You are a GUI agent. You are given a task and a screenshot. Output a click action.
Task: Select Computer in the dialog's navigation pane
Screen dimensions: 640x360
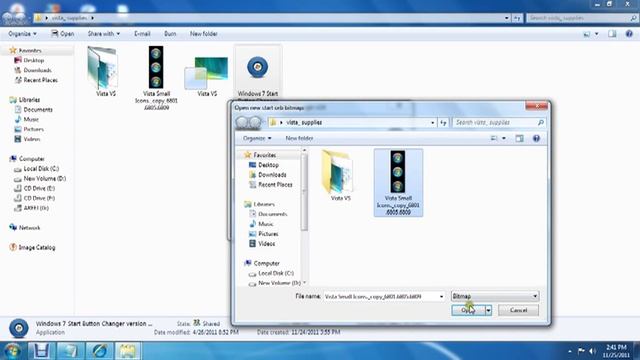[x=266, y=263]
